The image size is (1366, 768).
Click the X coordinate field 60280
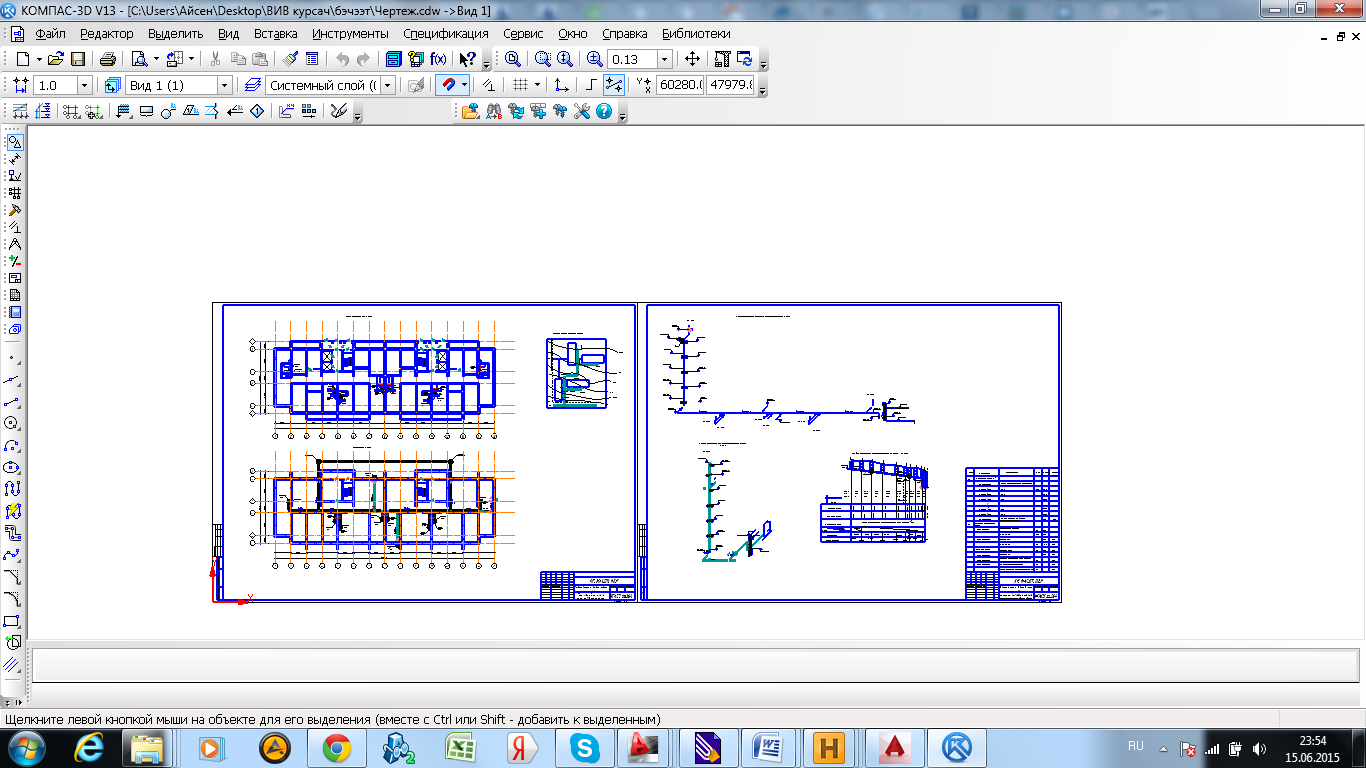[x=680, y=86]
